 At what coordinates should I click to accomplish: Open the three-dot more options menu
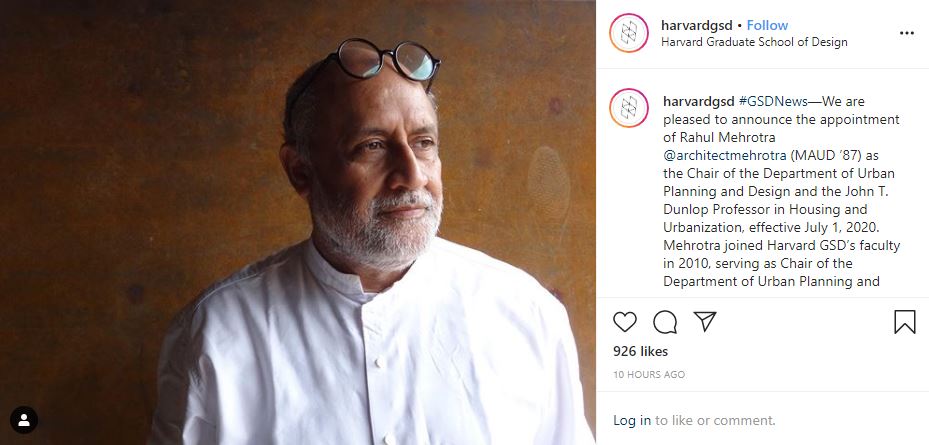(x=906, y=33)
